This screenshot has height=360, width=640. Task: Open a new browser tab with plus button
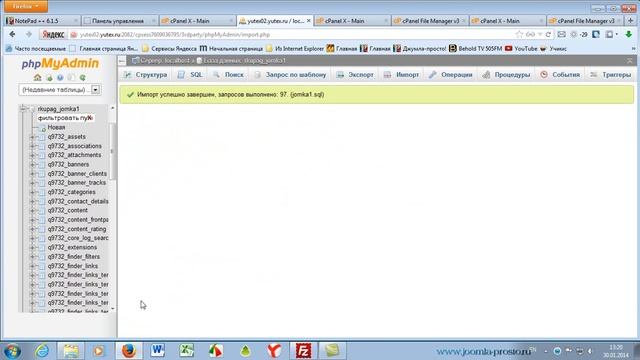click(x=631, y=20)
